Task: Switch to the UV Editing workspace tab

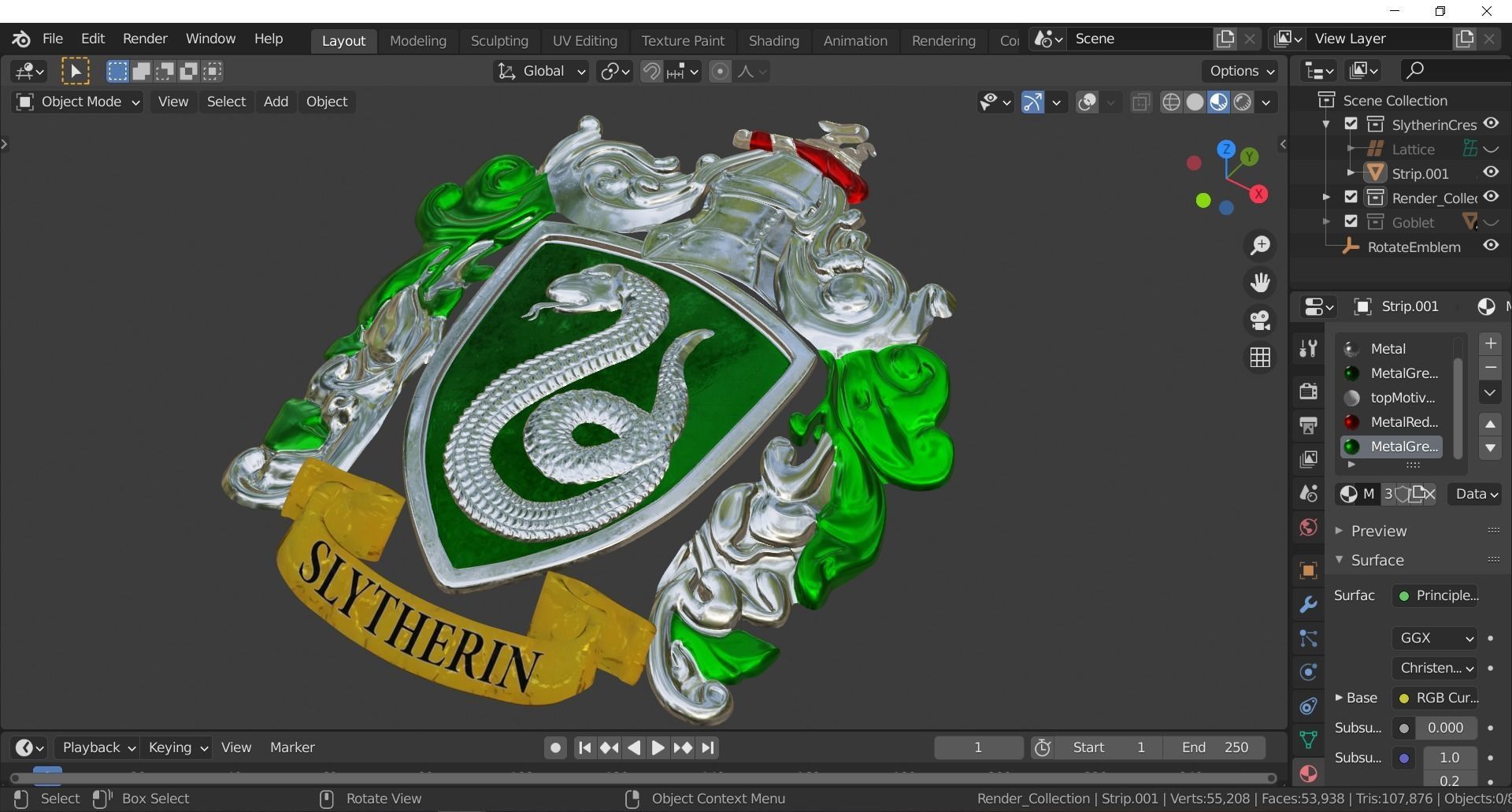Action: [x=584, y=40]
